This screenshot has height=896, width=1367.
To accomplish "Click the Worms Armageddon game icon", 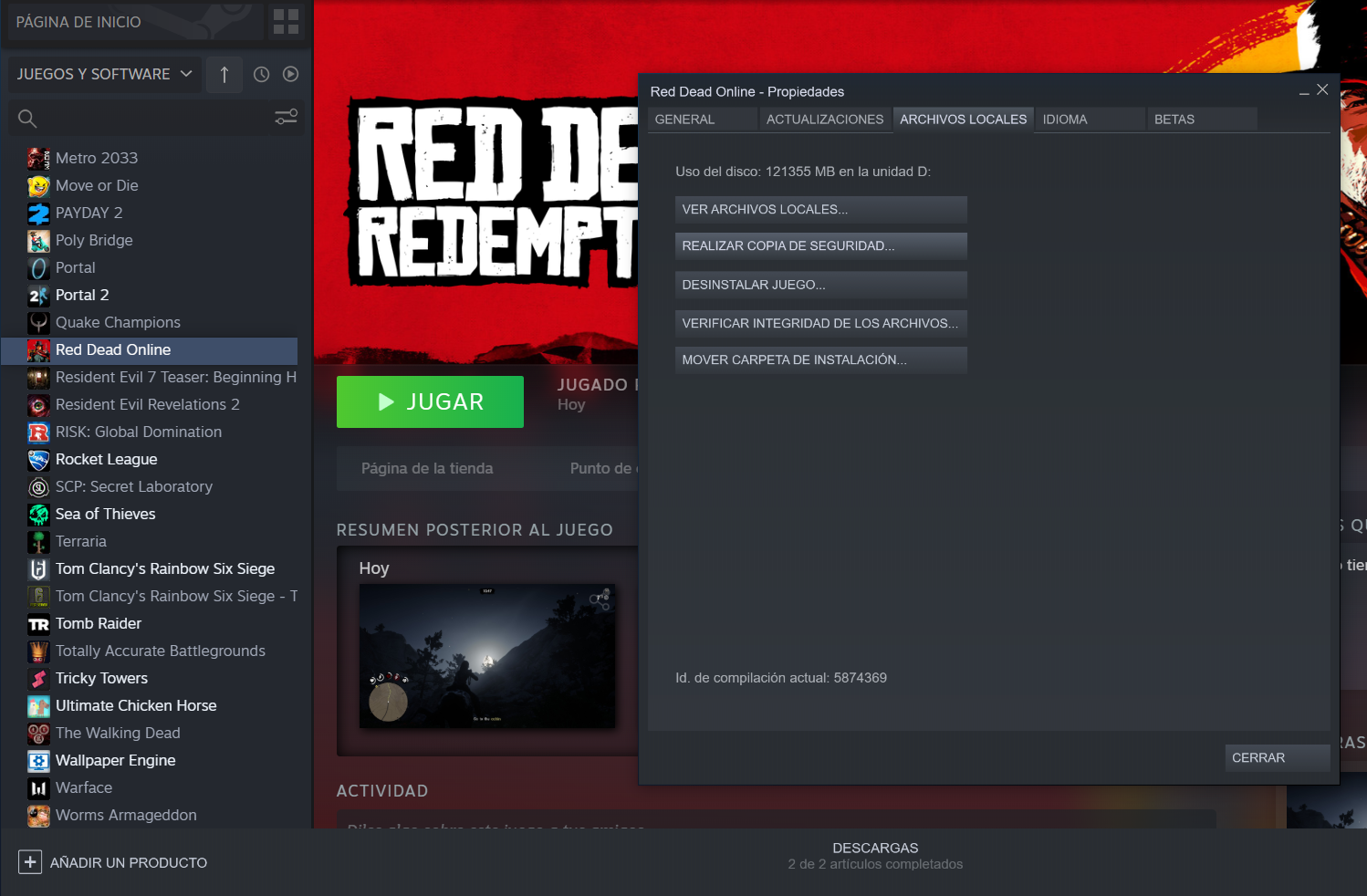I will tap(38, 816).
